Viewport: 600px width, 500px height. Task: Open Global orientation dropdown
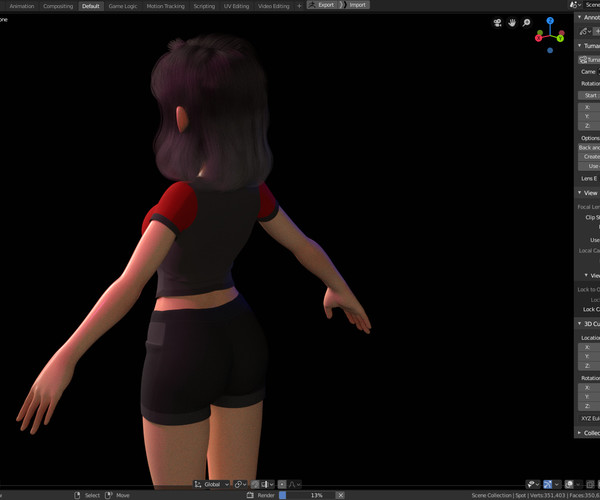(212, 485)
